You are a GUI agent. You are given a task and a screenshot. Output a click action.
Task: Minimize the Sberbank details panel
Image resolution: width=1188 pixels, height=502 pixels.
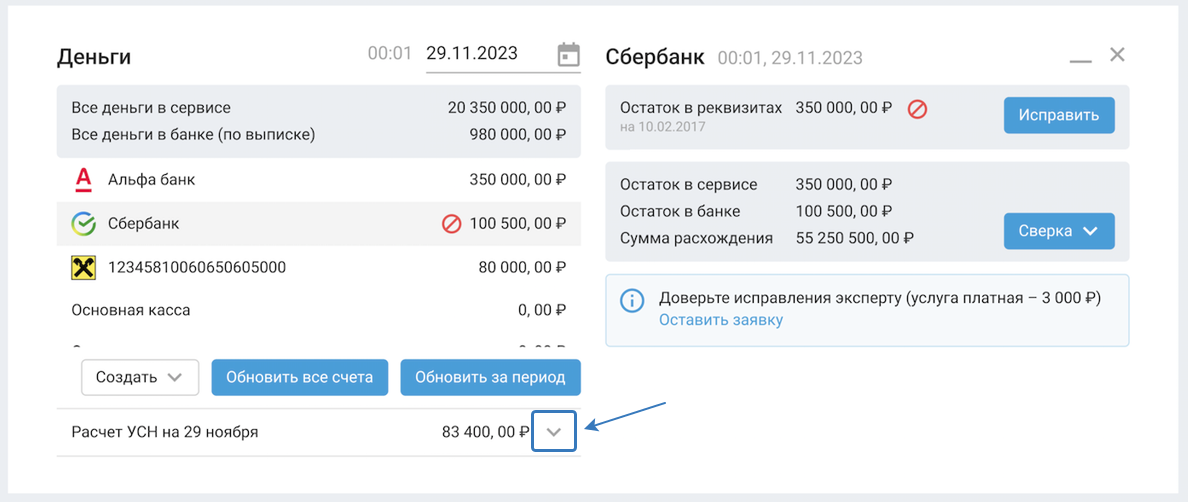click(1080, 59)
